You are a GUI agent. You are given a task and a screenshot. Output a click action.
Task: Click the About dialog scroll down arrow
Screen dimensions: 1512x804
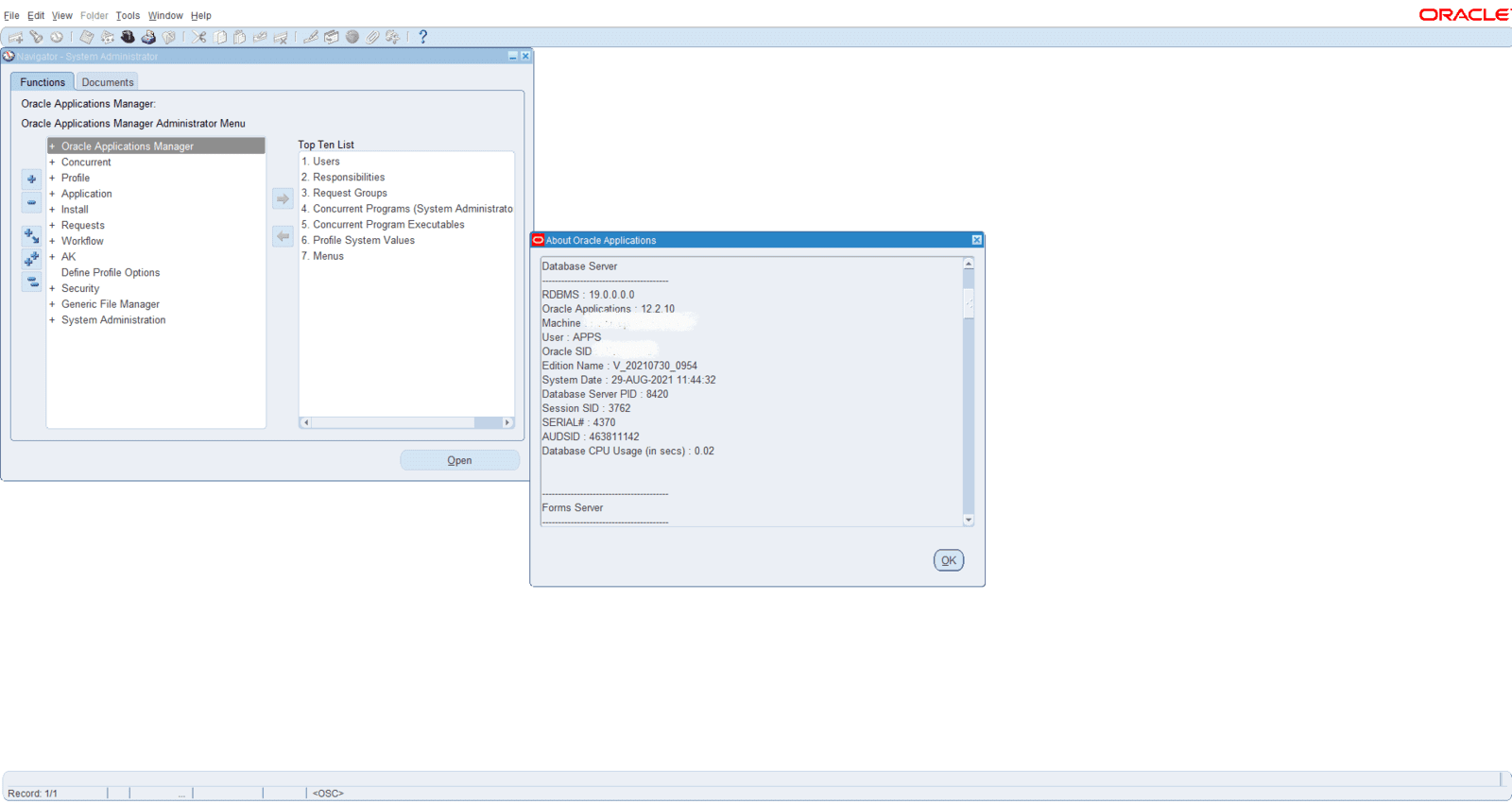pyautogui.click(x=969, y=521)
